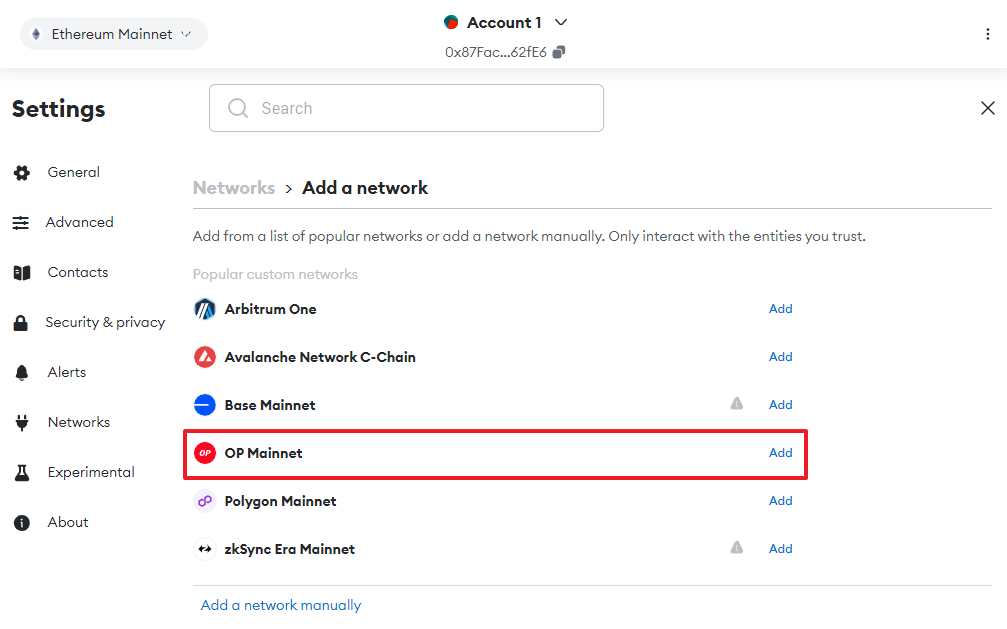Select the Alerts bell icon
This screenshot has width=1007, height=629.
21,372
